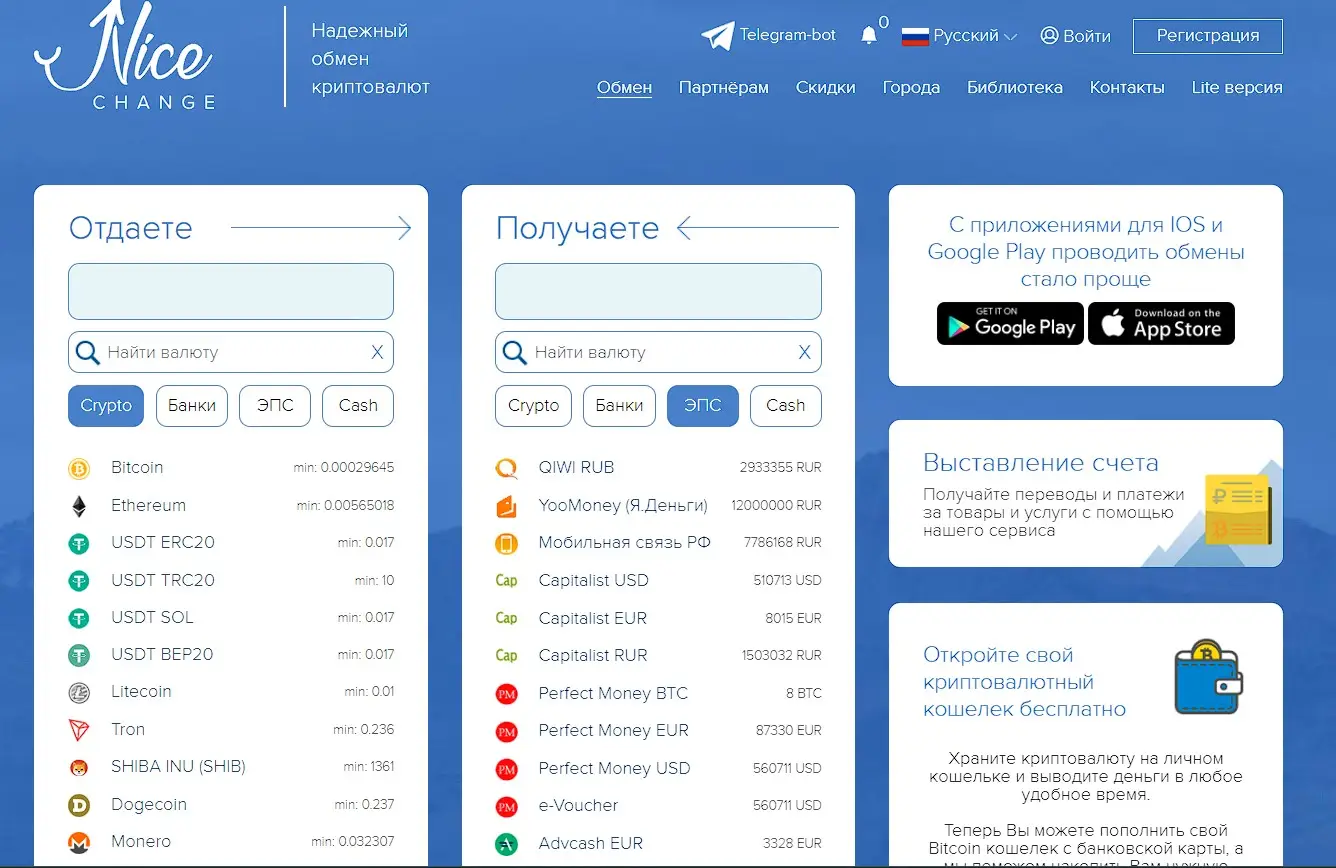Open Откройте свой криптовалютный кошелек link
Screen dimensions: 1336x868
click(x=1025, y=683)
